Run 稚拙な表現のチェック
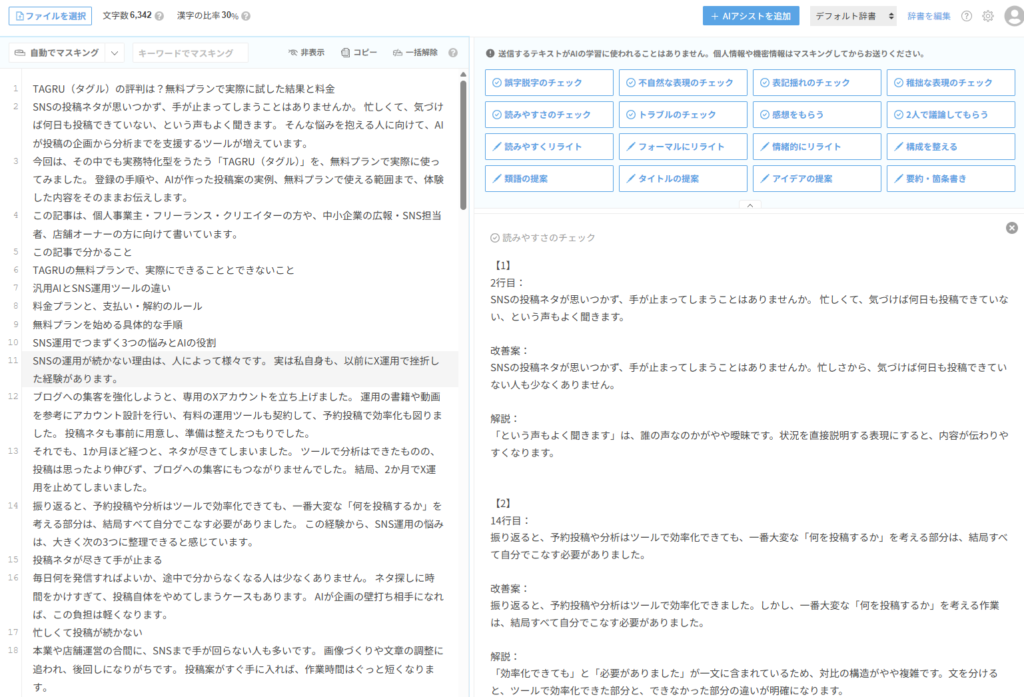The height and width of the screenshot is (697, 1024). pos(951,82)
